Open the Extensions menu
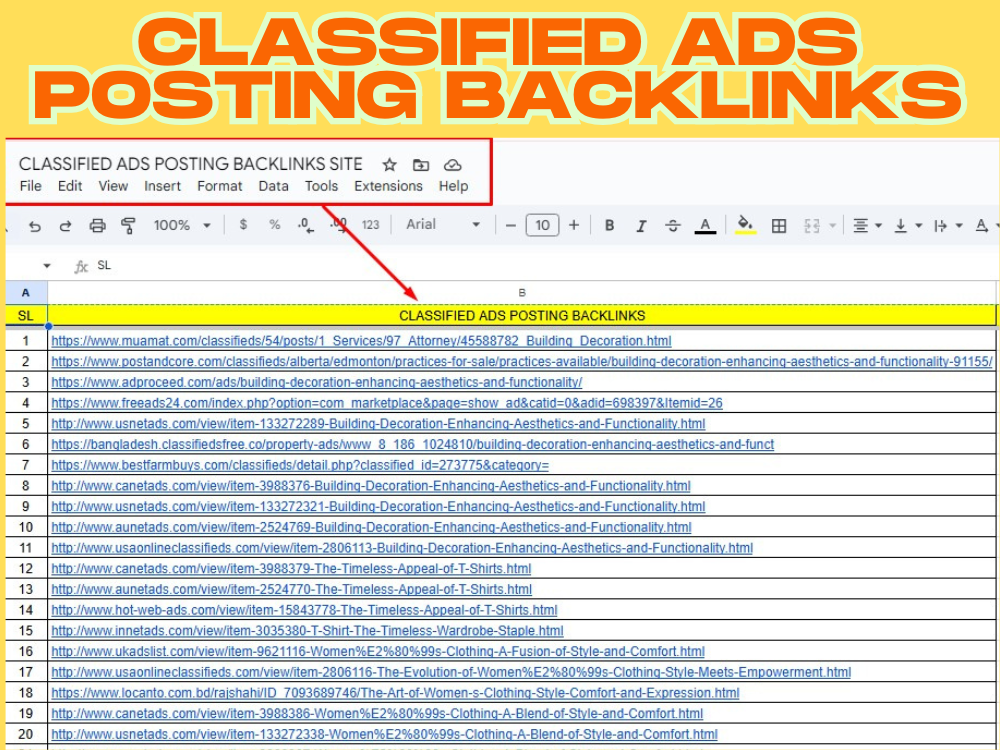 [388, 186]
